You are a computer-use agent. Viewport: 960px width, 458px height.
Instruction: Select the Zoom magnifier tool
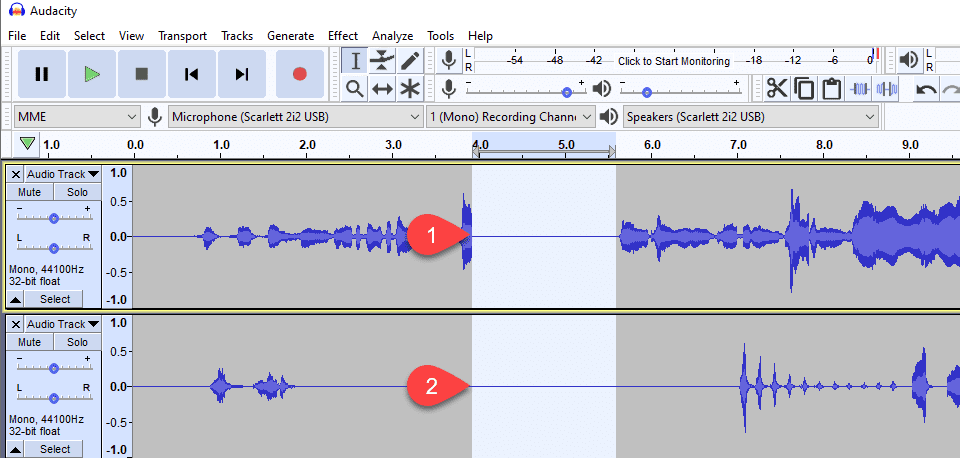click(355, 88)
